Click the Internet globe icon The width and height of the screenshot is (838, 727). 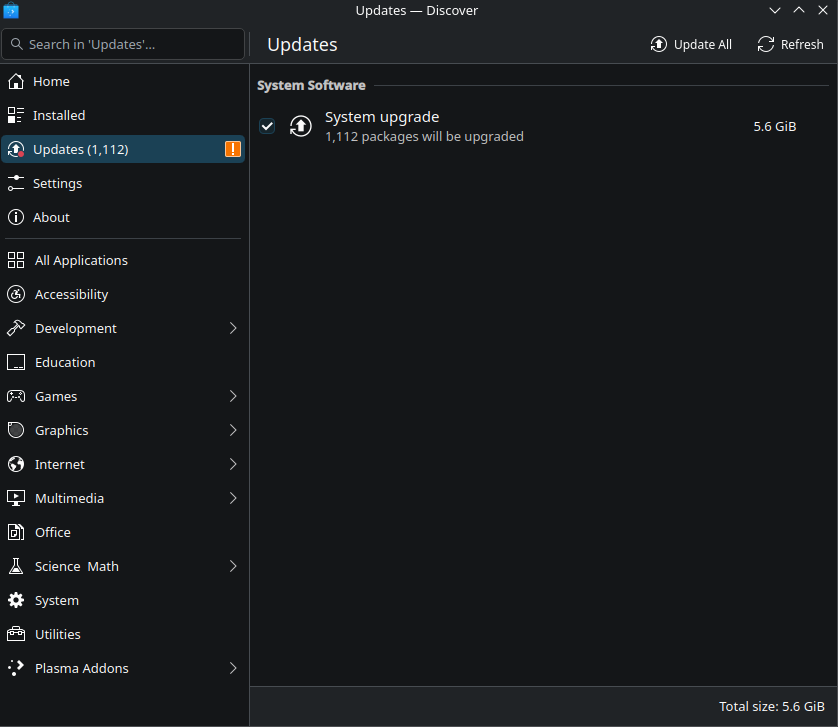(16, 464)
